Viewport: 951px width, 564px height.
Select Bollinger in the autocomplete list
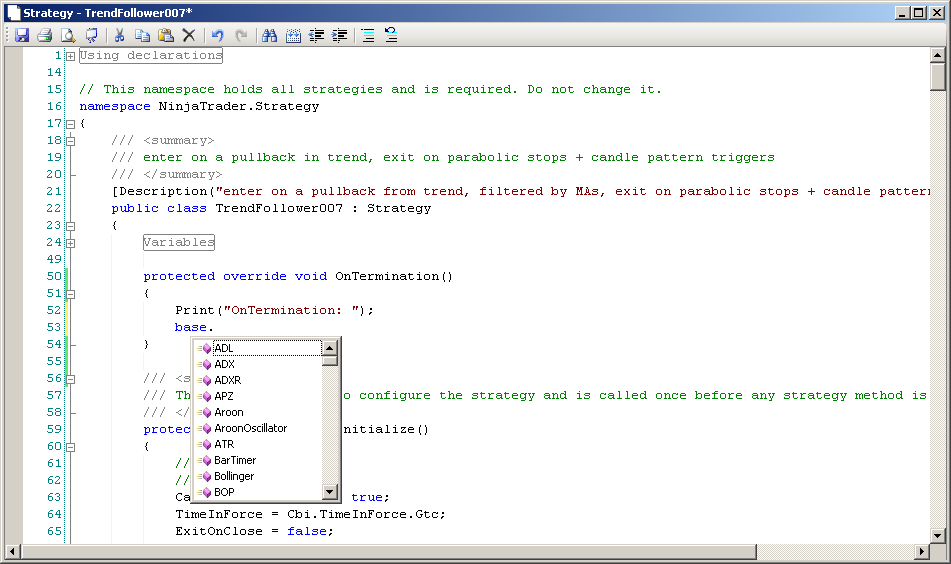[x=258, y=477]
